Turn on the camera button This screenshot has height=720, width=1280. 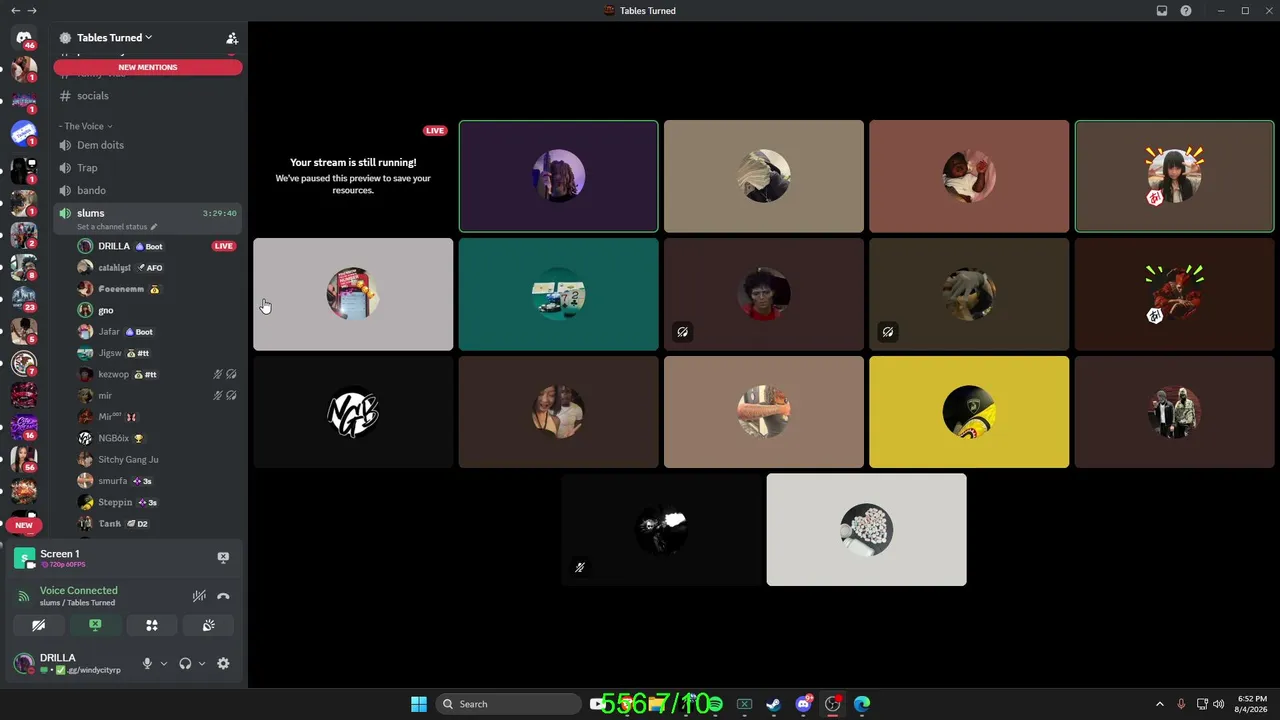[38, 625]
